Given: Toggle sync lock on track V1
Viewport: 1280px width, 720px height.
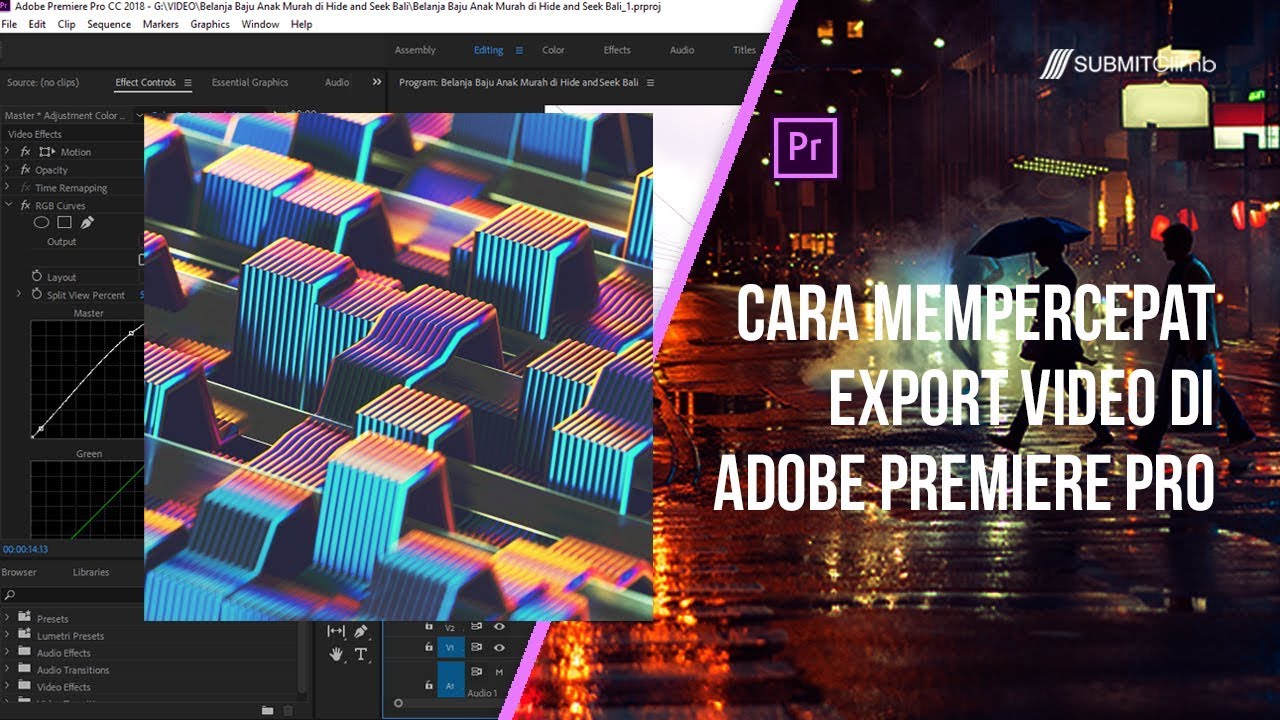Looking at the screenshot, I should tap(476, 648).
